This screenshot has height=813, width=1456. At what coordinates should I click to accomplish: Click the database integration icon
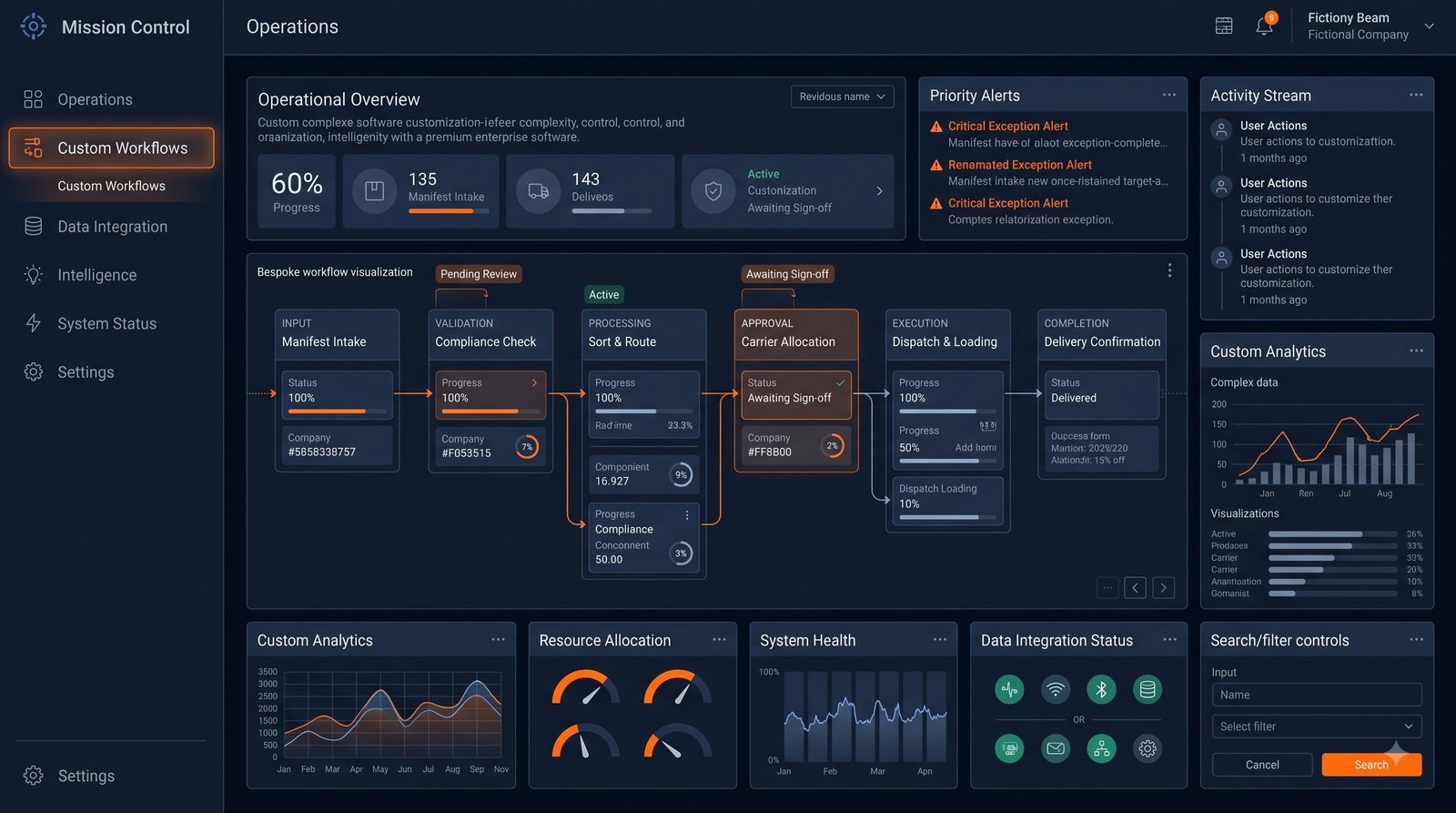coord(1148,689)
